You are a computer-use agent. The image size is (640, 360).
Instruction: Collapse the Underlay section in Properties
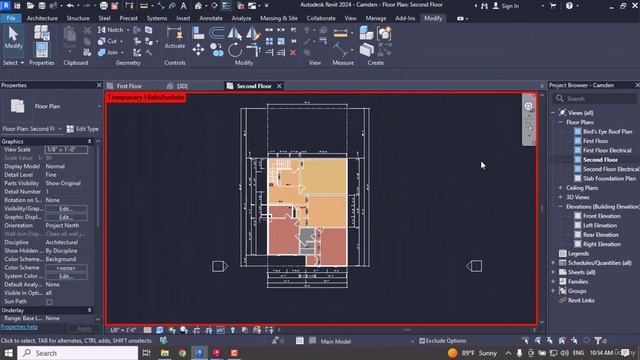[x=89, y=310]
